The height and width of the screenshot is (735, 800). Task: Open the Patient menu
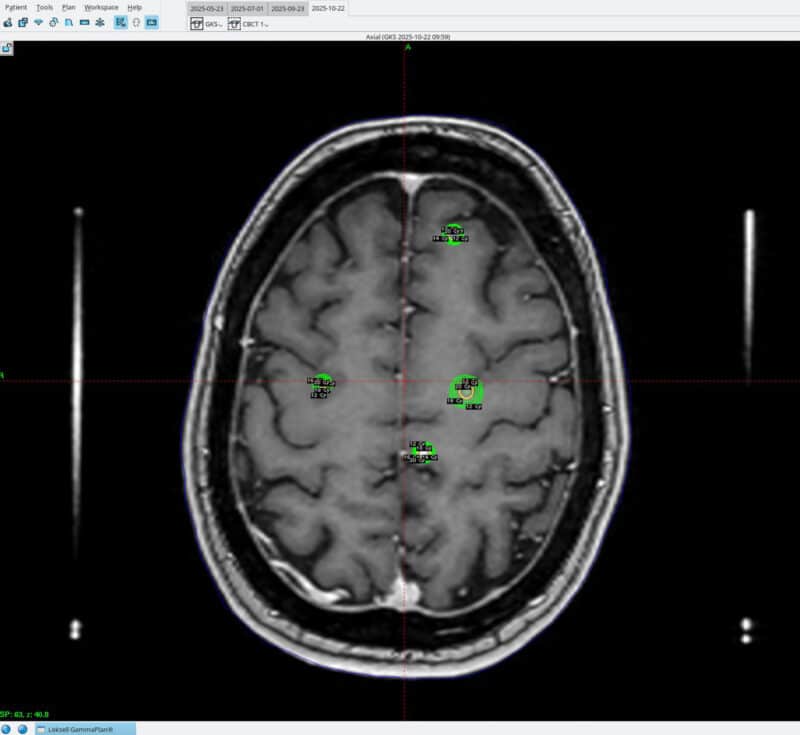click(x=16, y=7)
